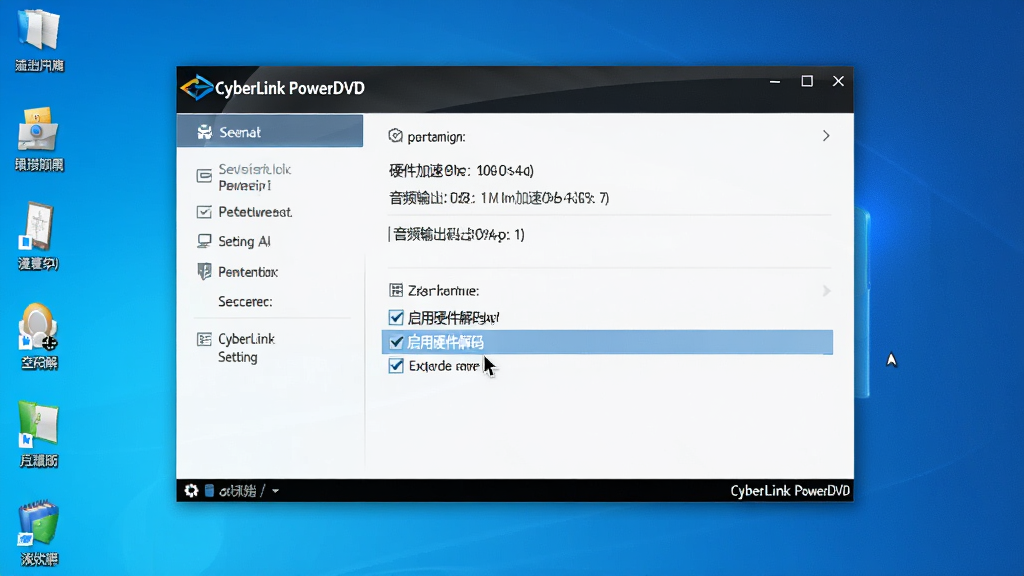
Task: Select the Seenat sidebar tab
Action: (270, 131)
